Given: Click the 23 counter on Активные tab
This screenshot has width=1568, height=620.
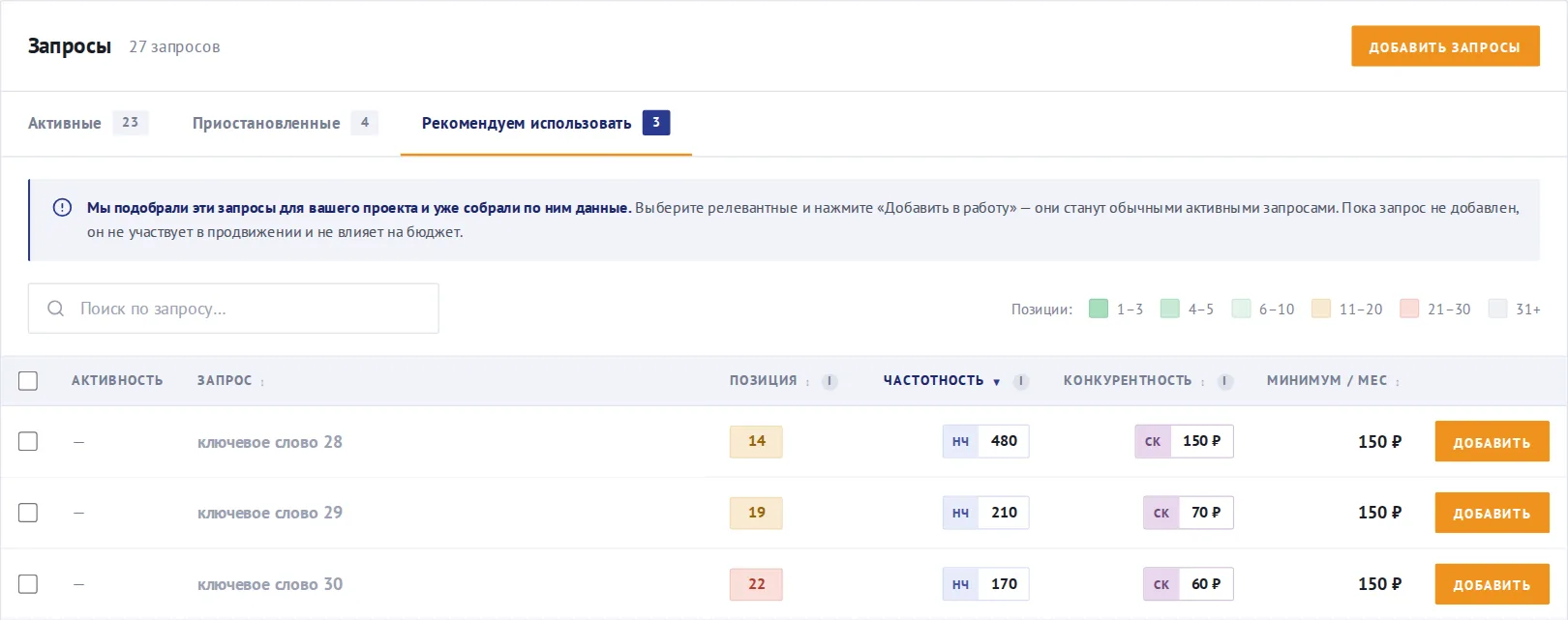Looking at the screenshot, I should [131, 123].
